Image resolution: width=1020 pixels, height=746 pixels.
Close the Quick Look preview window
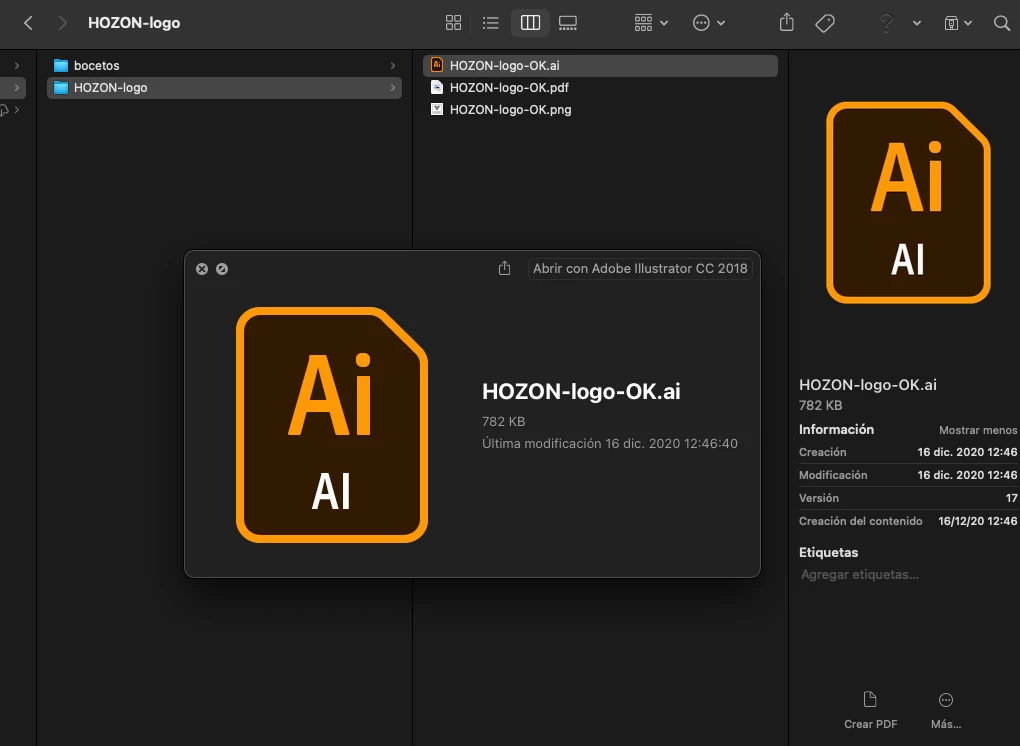click(x=202, y=269)
